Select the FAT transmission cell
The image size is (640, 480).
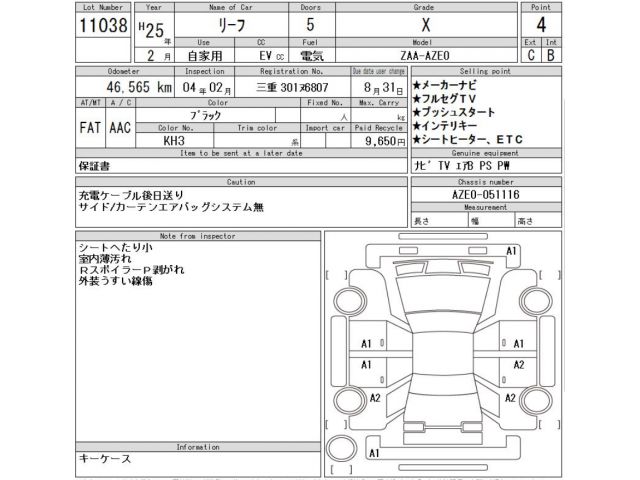(x=89, y=127)
